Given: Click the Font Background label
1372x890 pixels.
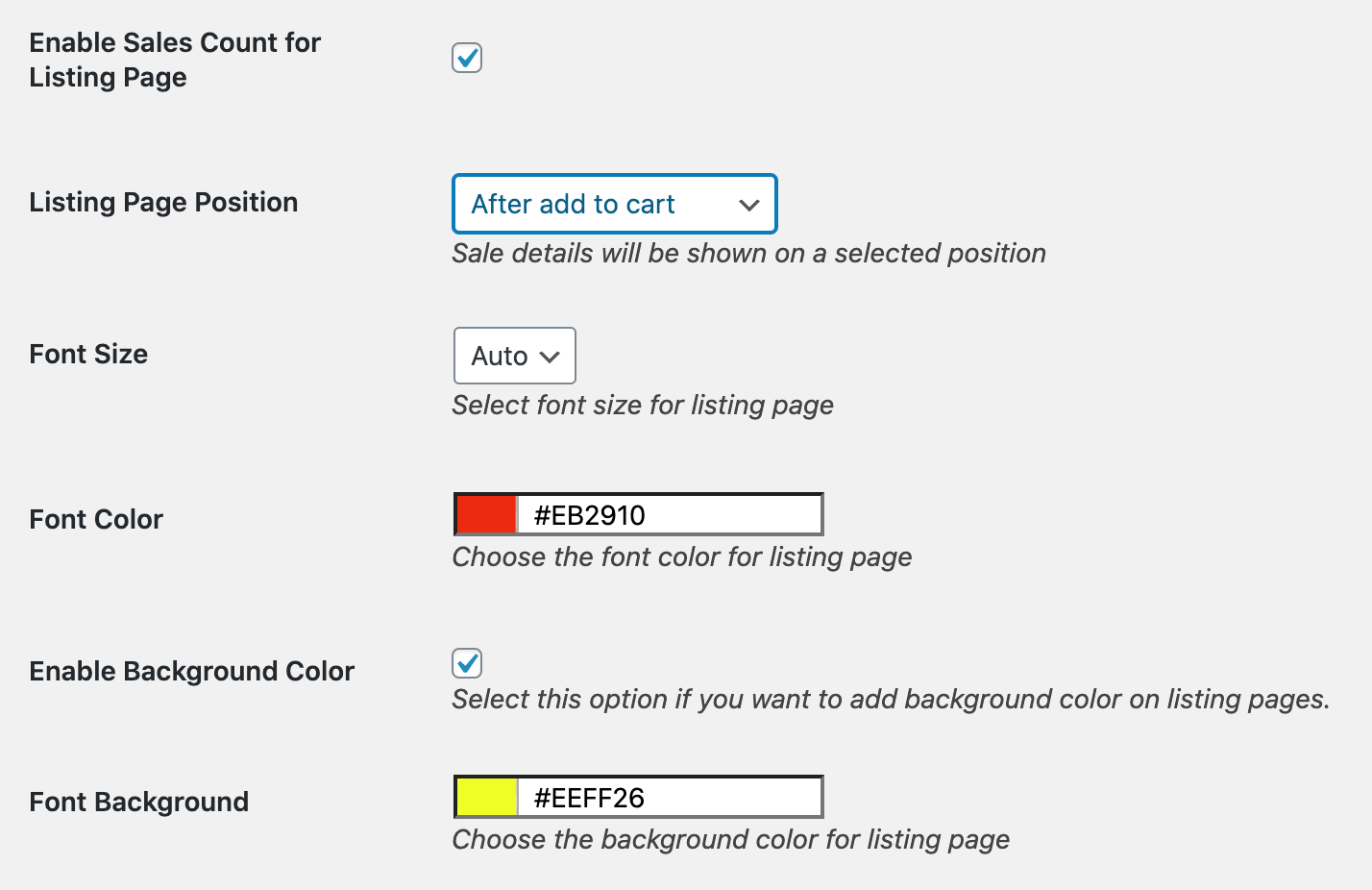Looking at the screenshot, I should pos(138,802).
